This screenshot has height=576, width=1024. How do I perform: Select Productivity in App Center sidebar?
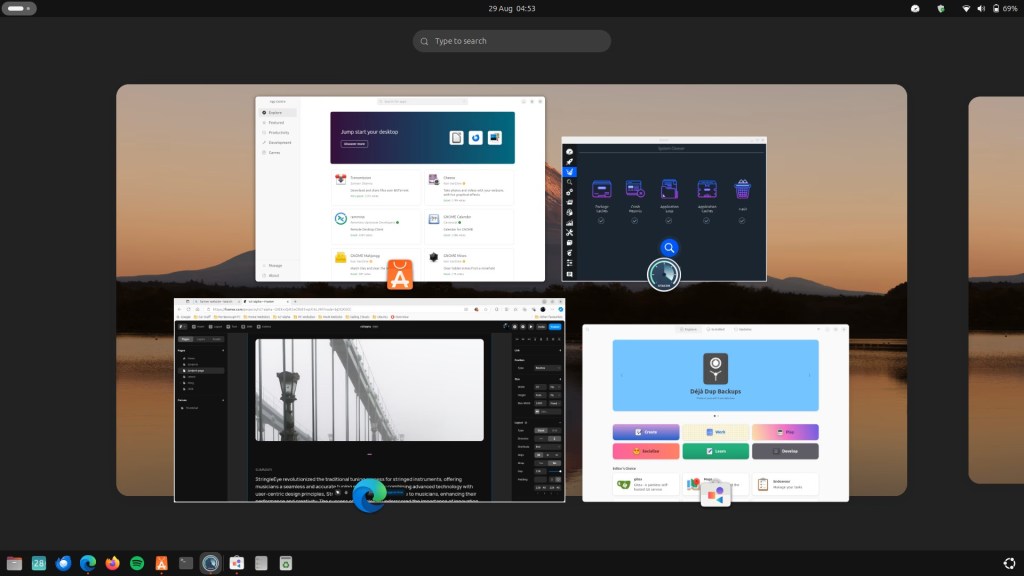pos(279,132)
